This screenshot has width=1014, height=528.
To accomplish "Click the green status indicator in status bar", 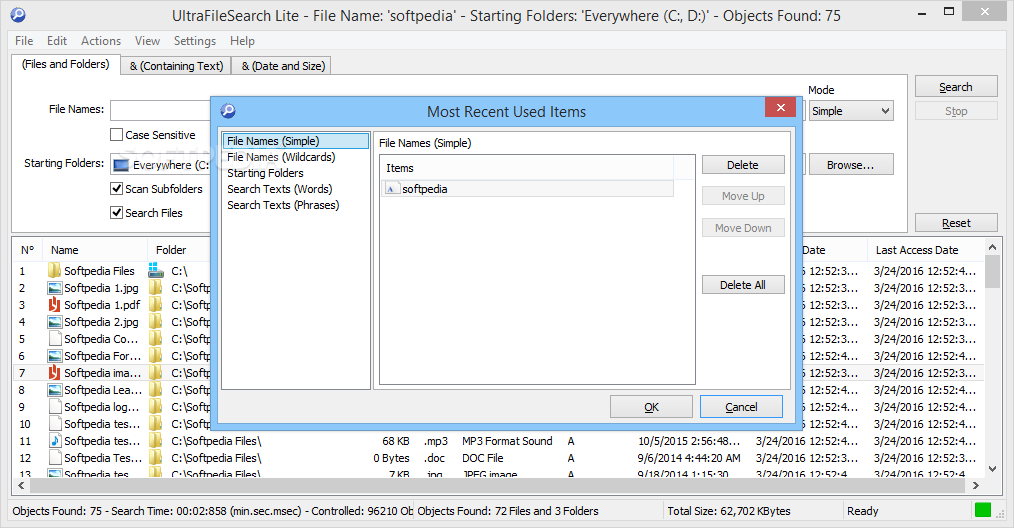I will point(982,510).
